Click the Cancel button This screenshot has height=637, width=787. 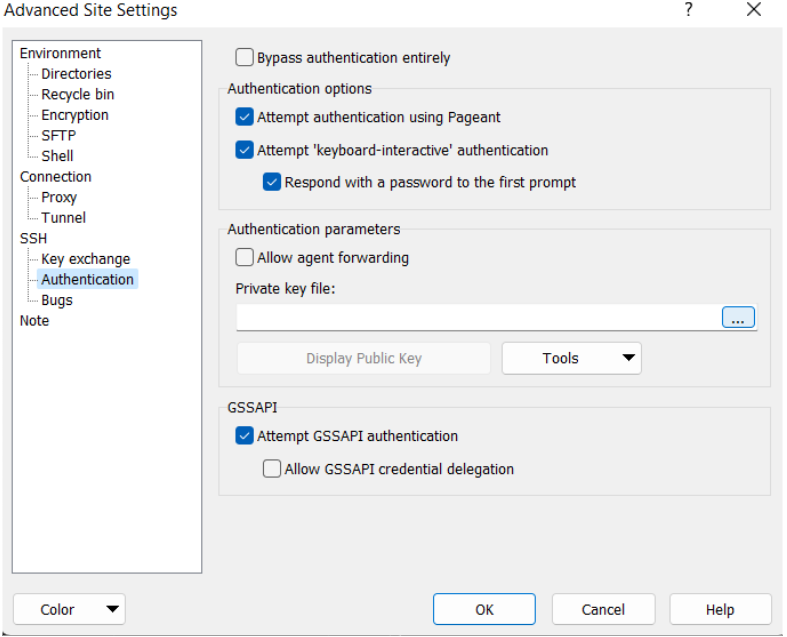tap(603, 609)
